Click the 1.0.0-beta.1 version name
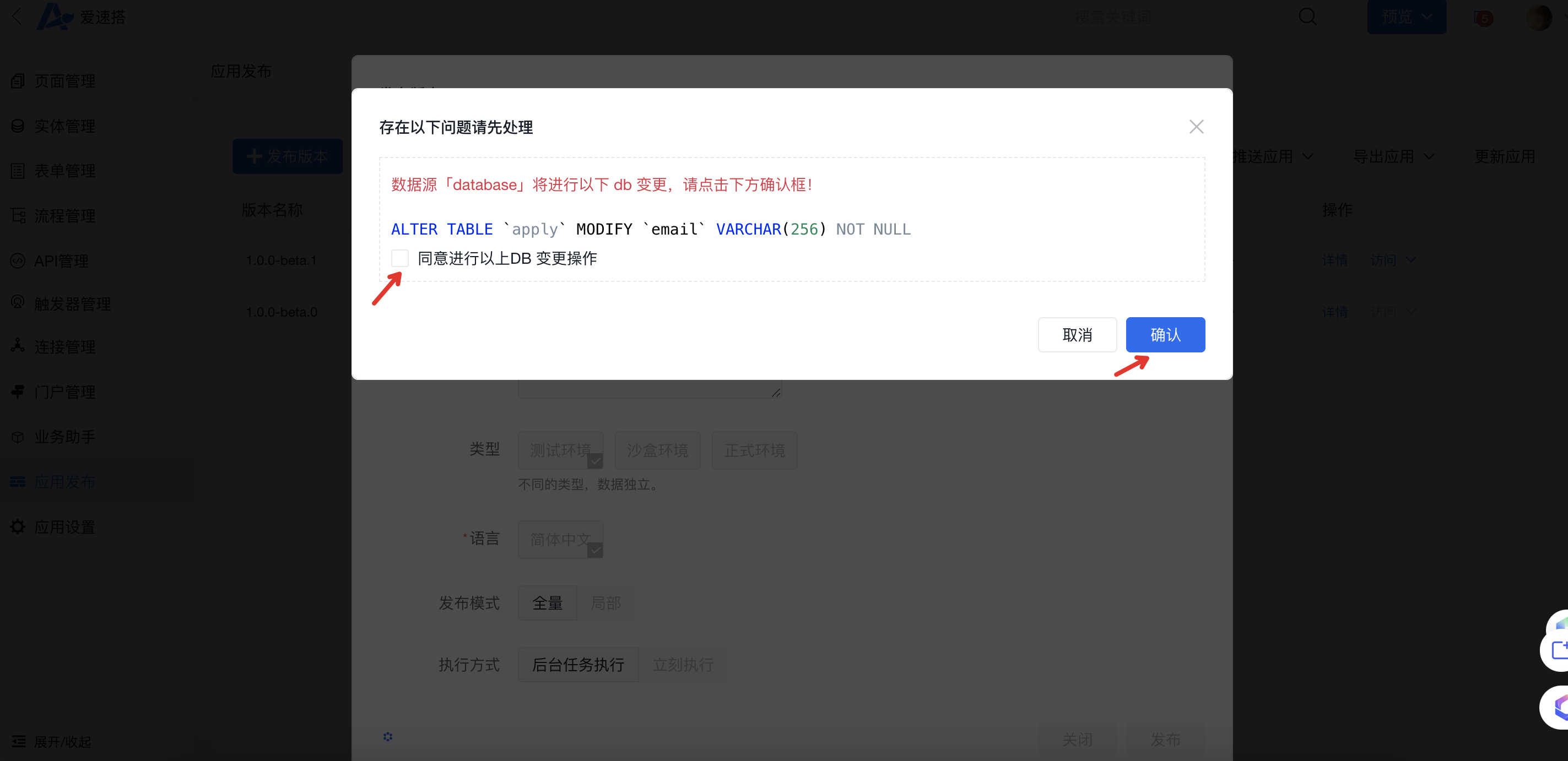 pos(281,260)
